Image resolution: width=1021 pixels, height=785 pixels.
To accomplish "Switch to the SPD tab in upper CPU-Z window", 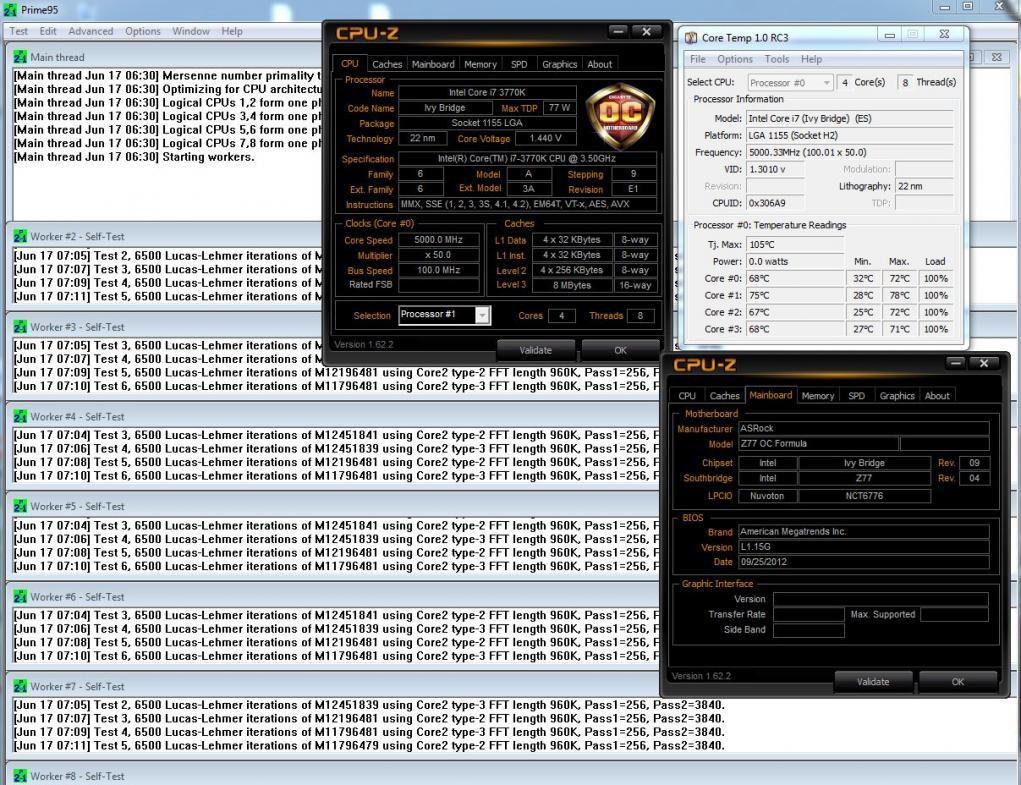I will (519, 64).
